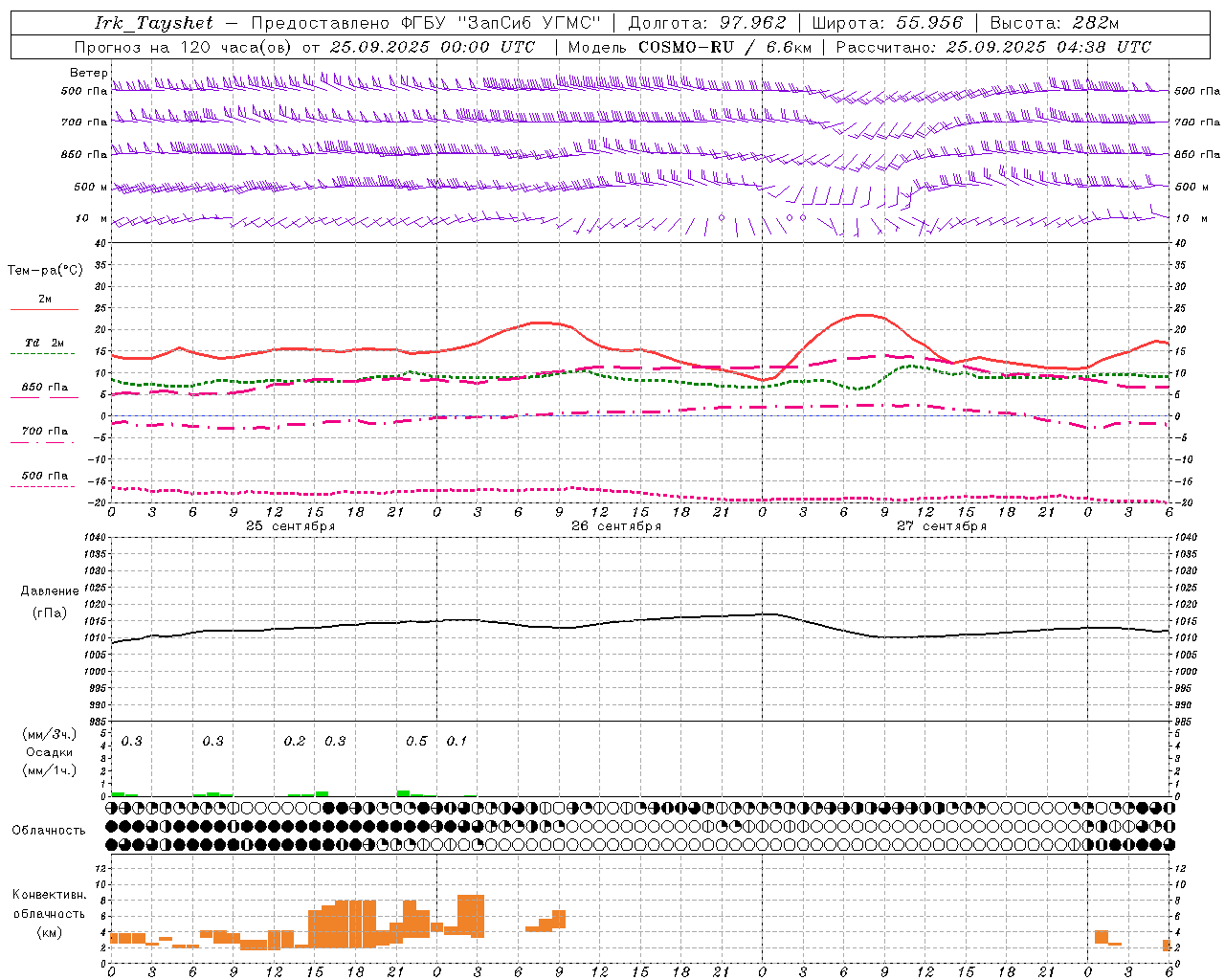Click the Тем-ра(°C) temperature axis label
This screenshot has height=980, width=1225.
pyautogui.click(x=45, y=271)
